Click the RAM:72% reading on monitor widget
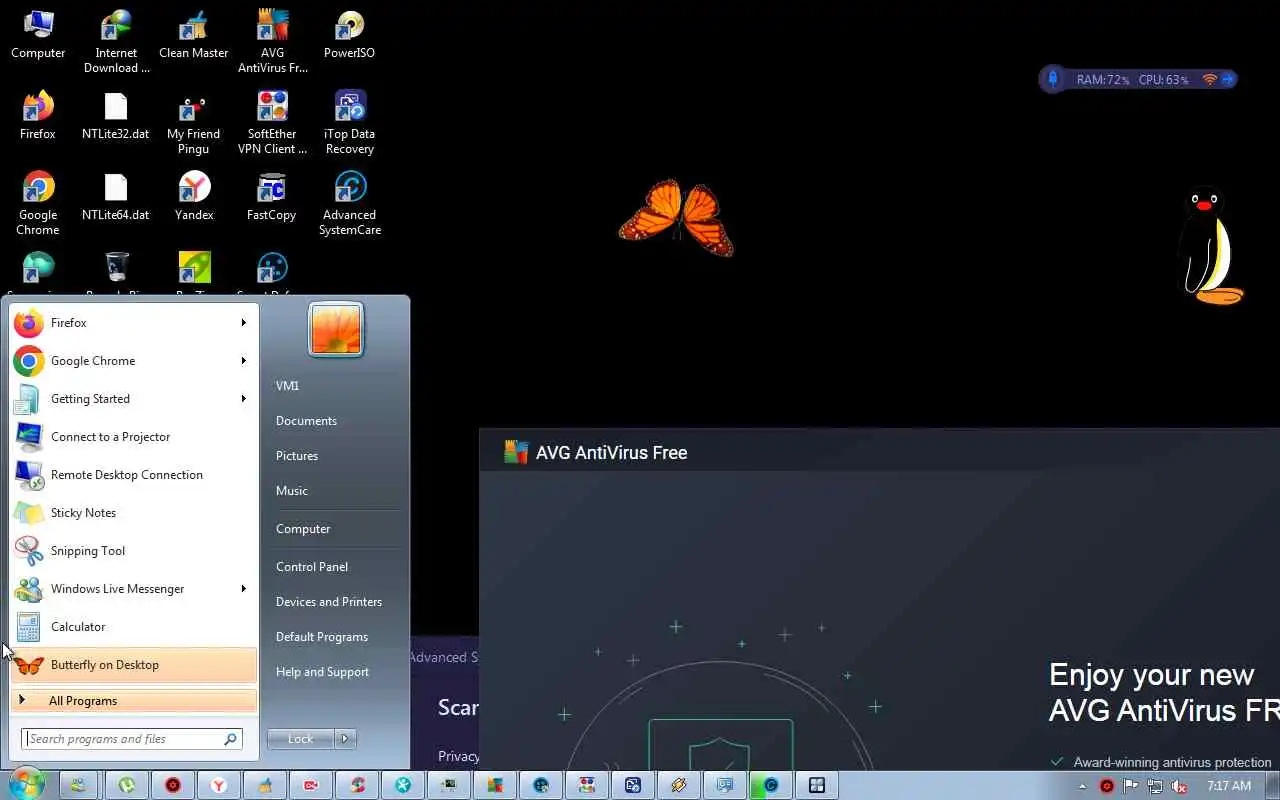 (1103, 79)
